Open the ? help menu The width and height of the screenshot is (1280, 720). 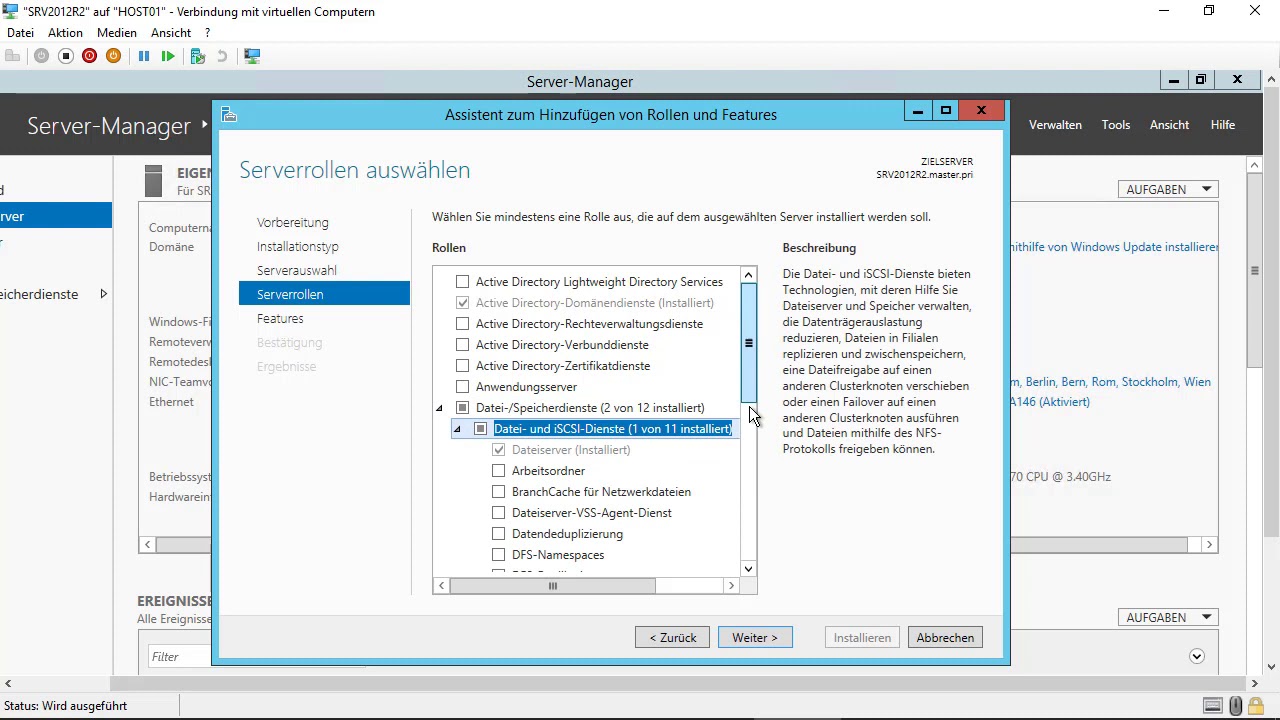tap(207, 33)
